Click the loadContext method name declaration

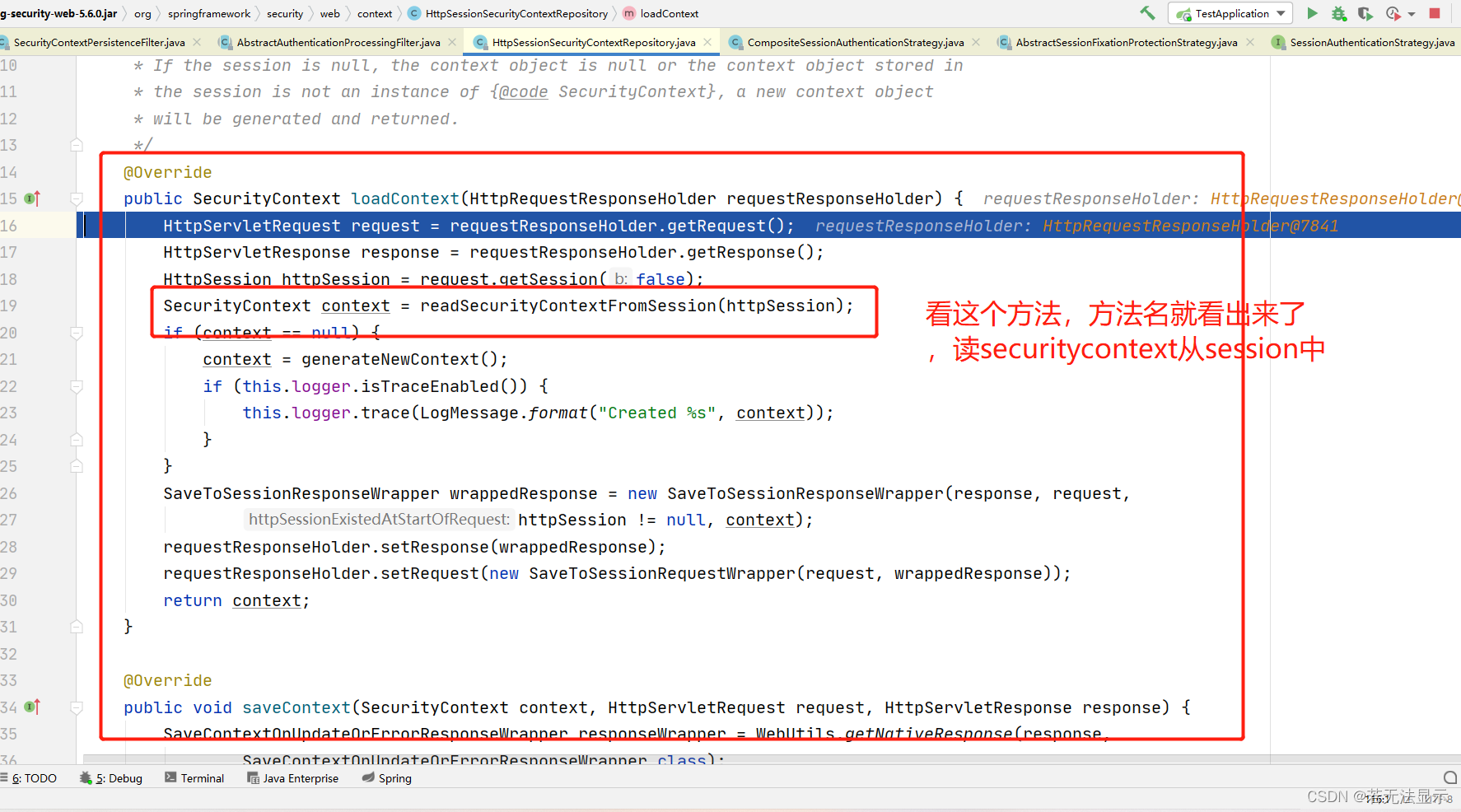coord(405,198)
